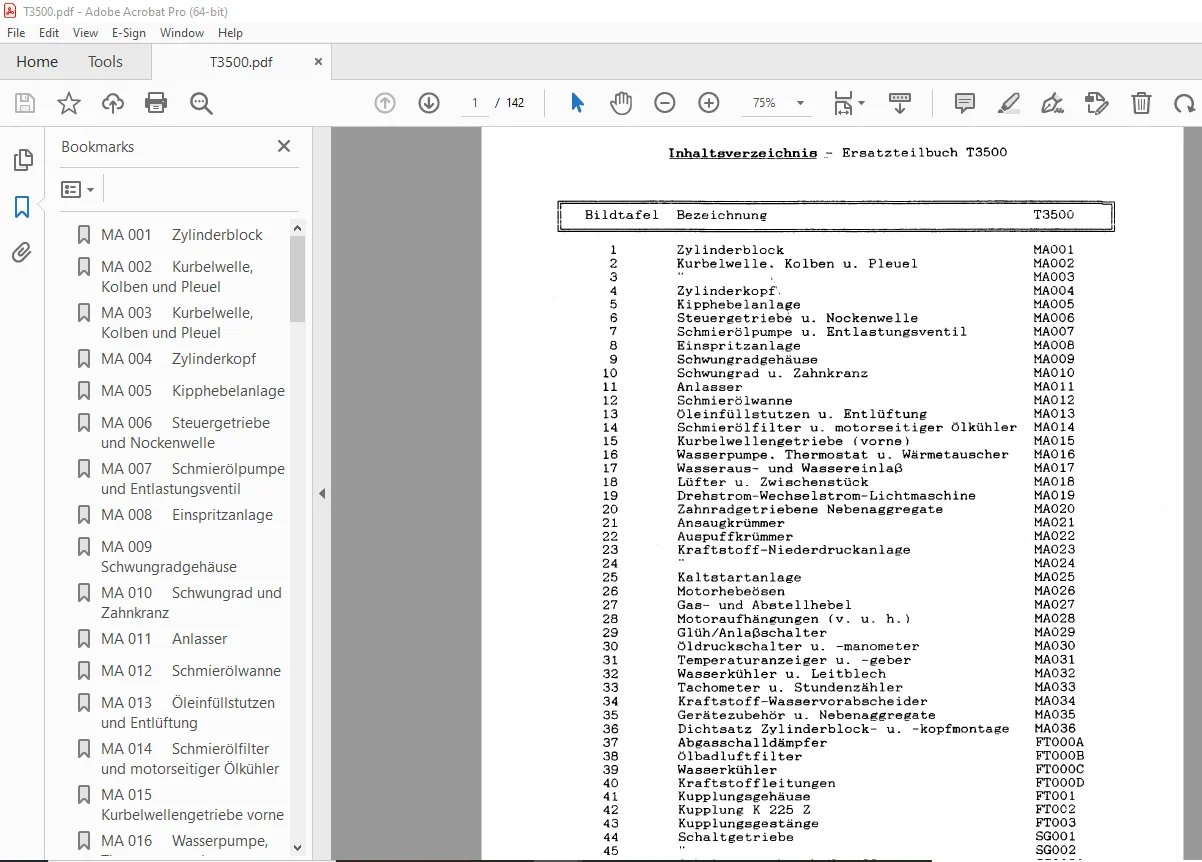Switch to the Tools tab
Viewport: 1202px width, 862px height.
coord(105,62)
